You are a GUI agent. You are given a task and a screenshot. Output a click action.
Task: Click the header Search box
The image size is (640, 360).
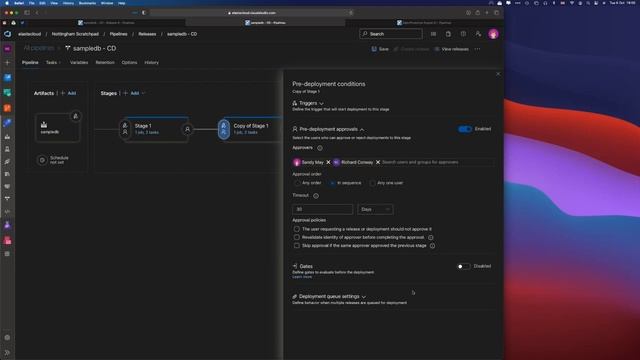391,34
